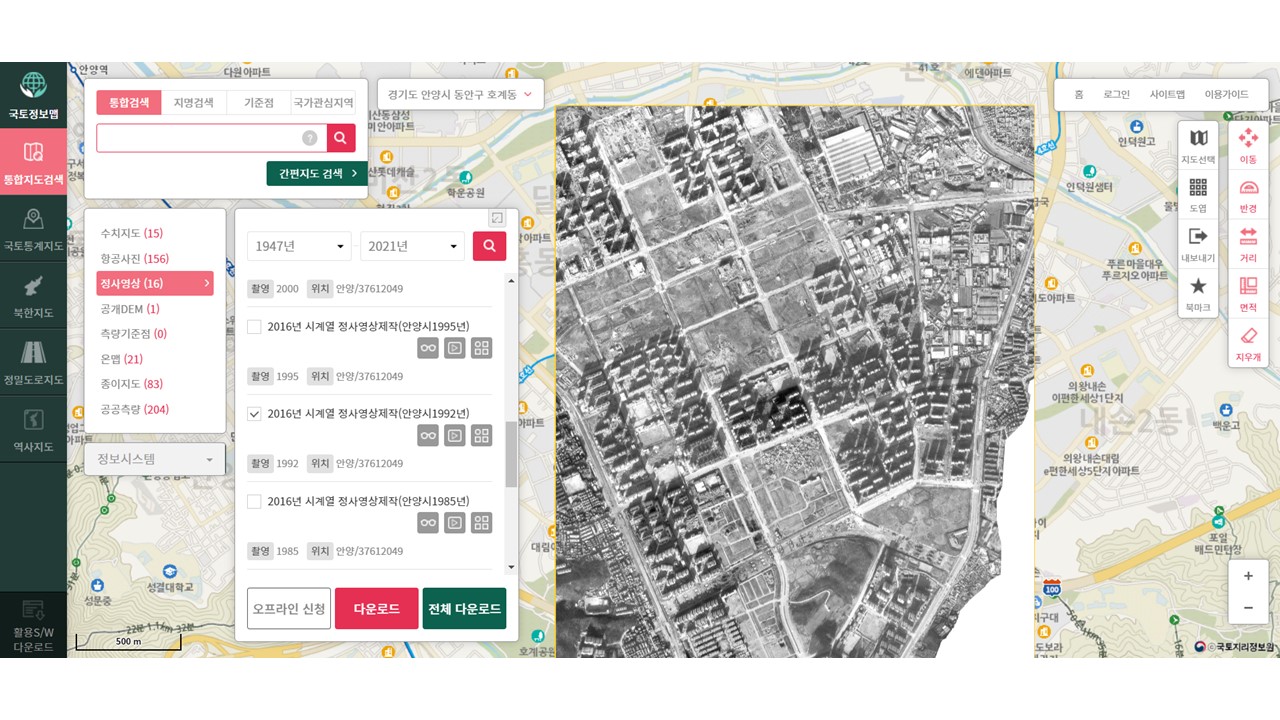The width and height of the screenshot is (1280, 720).
Task: Open 정밀도로지도 from the sidebar
Action: point(33,363)
